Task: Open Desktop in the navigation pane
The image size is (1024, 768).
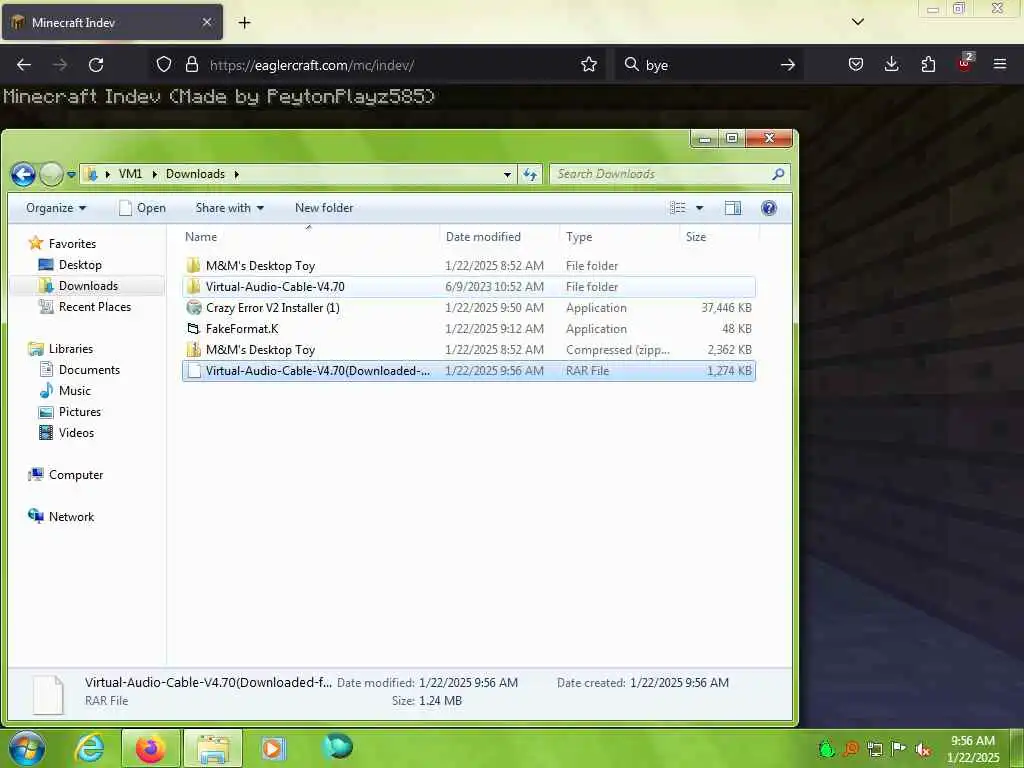Action: pyautogui.click(x=71, y=264)
